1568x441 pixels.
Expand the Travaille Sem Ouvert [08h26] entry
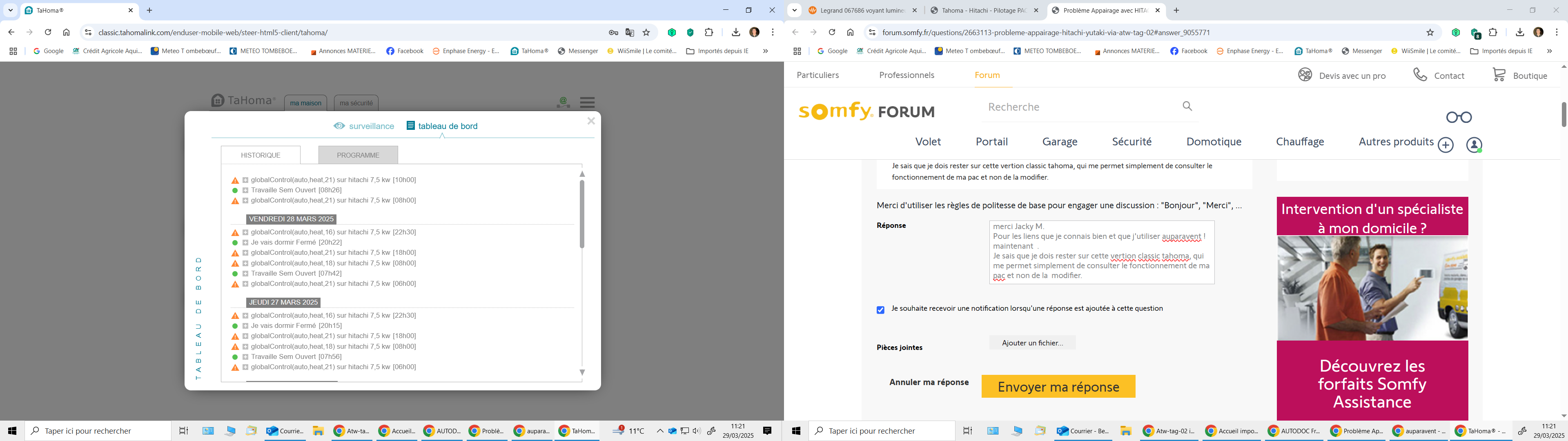pyautogui.click(x=245, y=191)
